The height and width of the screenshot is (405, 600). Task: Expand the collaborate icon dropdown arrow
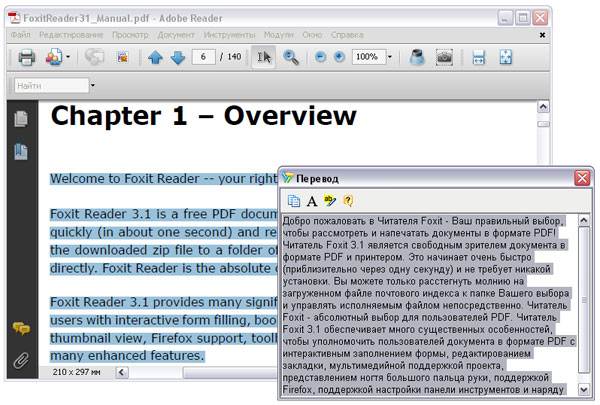tap(68, 57)
